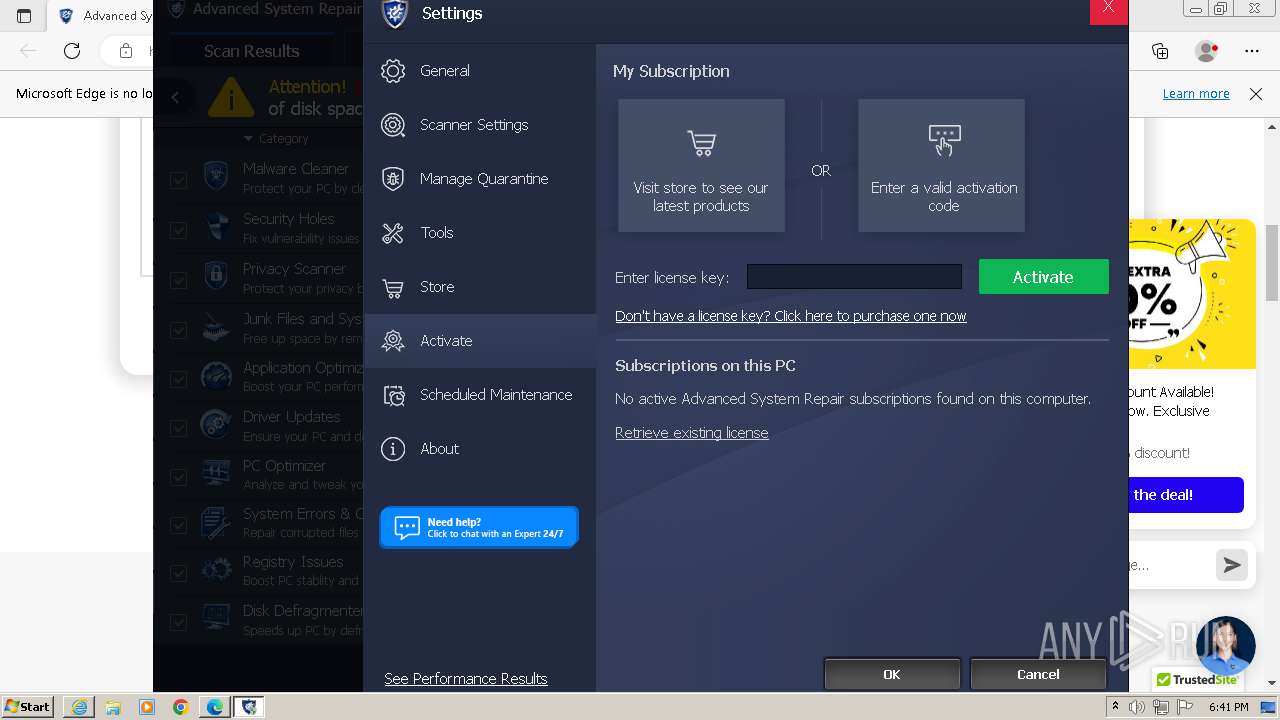Click Visit store to see latest products tile
The image size is (1280, 720).
point(701,166)
